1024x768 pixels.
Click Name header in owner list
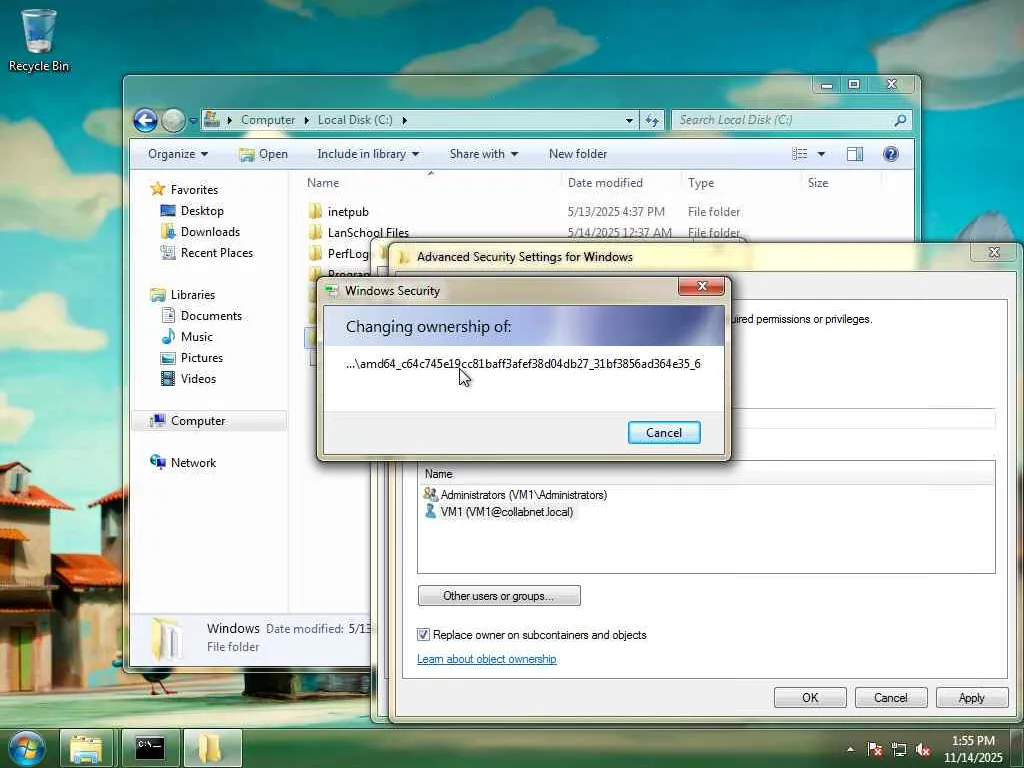(x=707, y=473)
